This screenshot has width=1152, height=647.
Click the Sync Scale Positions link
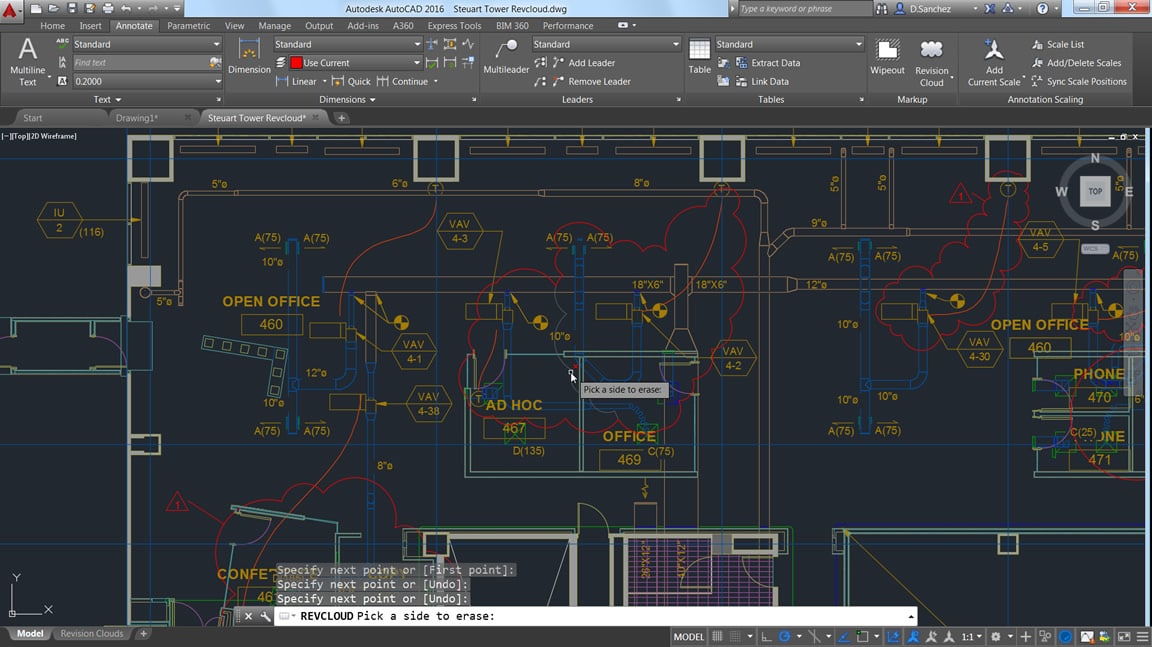[x=1088, y=81]
